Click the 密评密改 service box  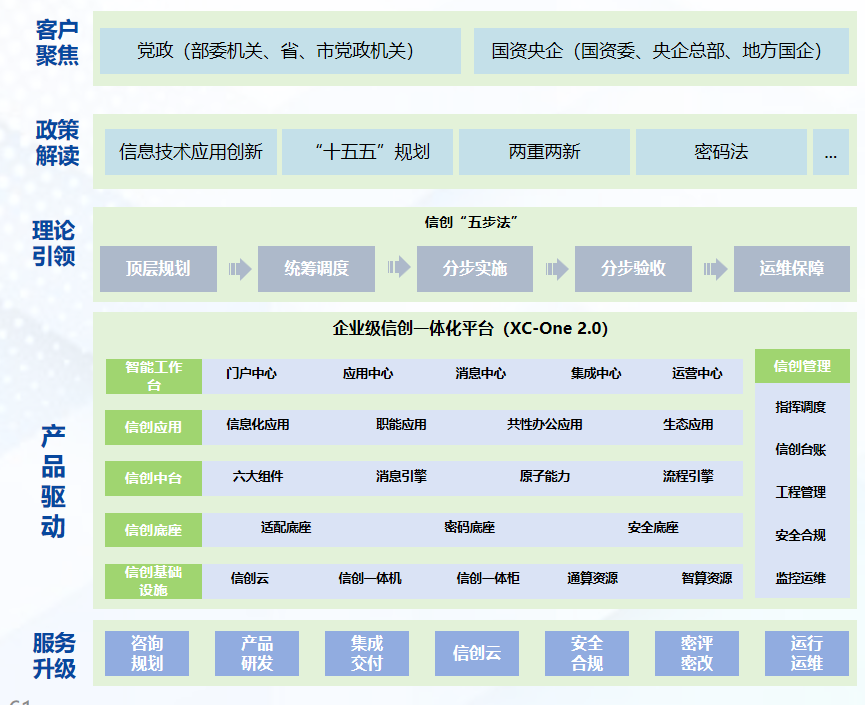[696, 653]
